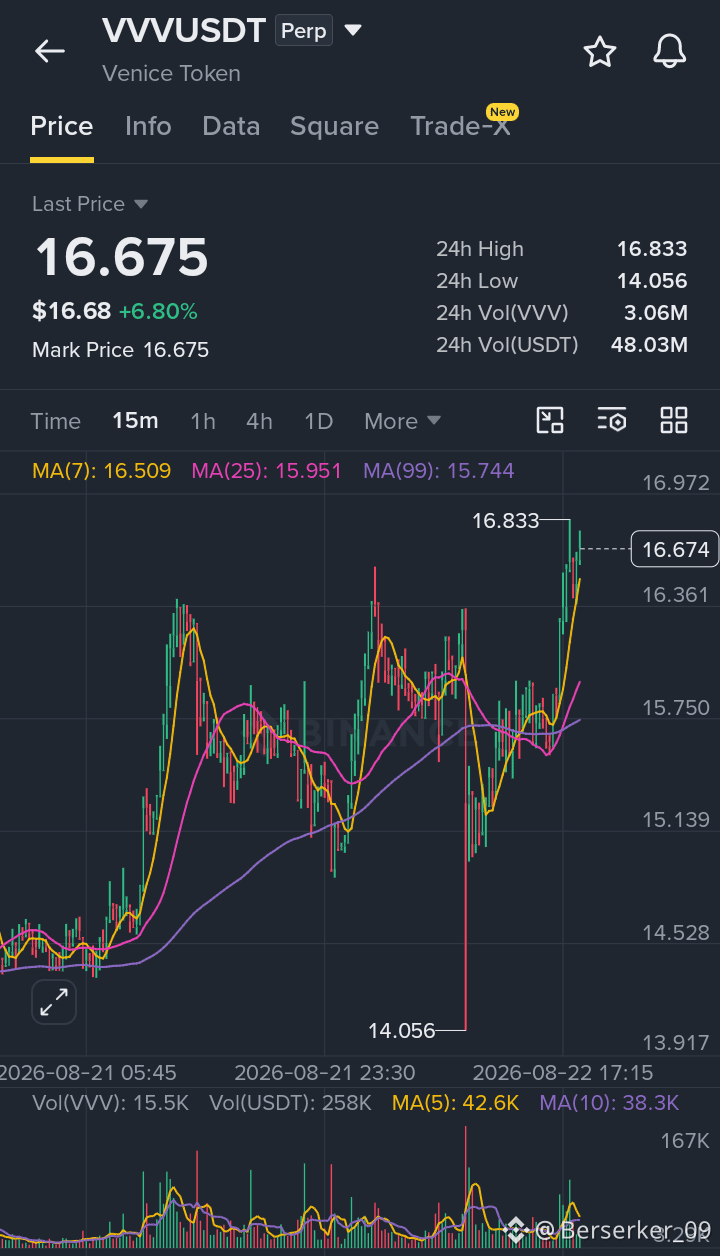Viewport: 720px width, 1256px height.
Task: Tap the Perp contract badge
Action: tap(304, 31)
